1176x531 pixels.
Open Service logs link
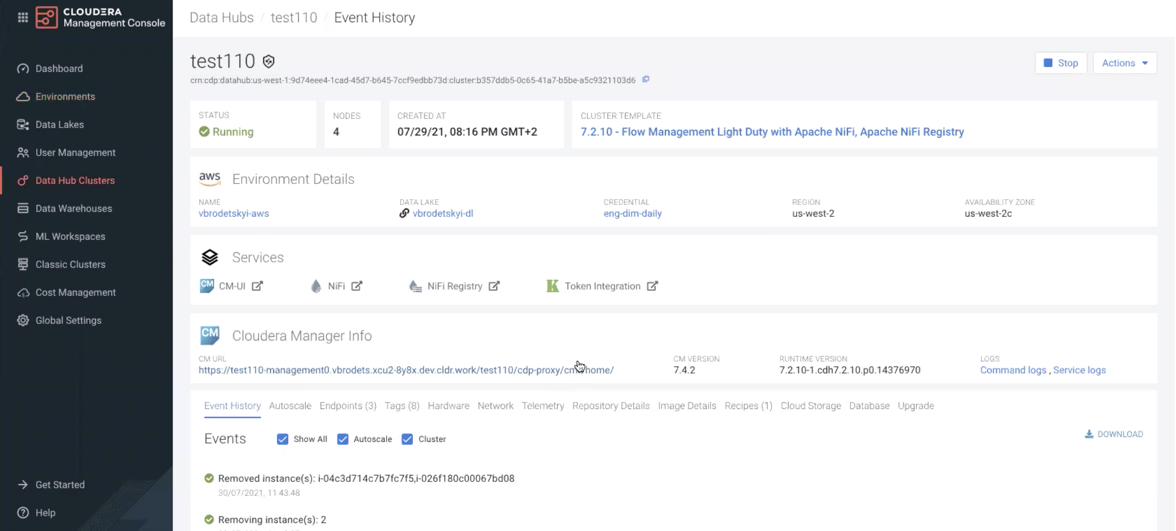(1079, 370)
